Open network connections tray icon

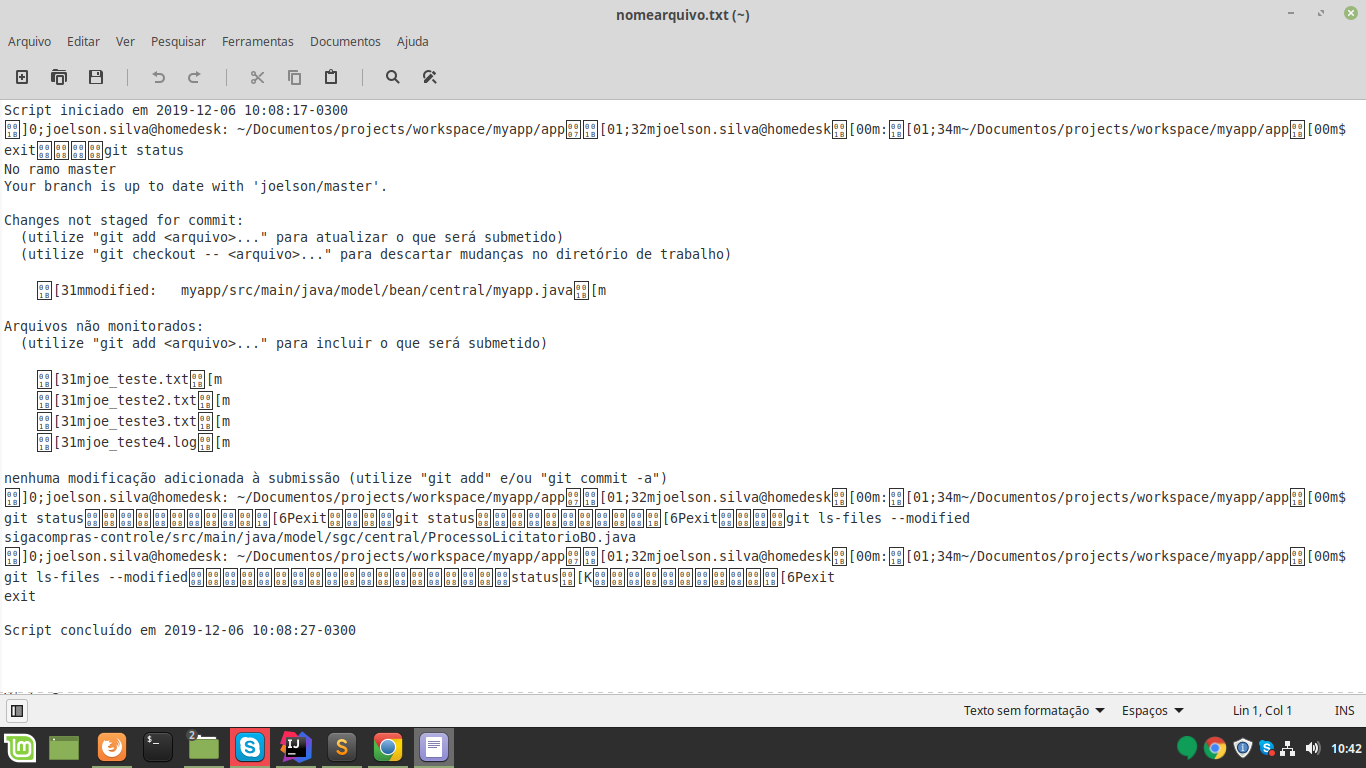point(1288,747)
